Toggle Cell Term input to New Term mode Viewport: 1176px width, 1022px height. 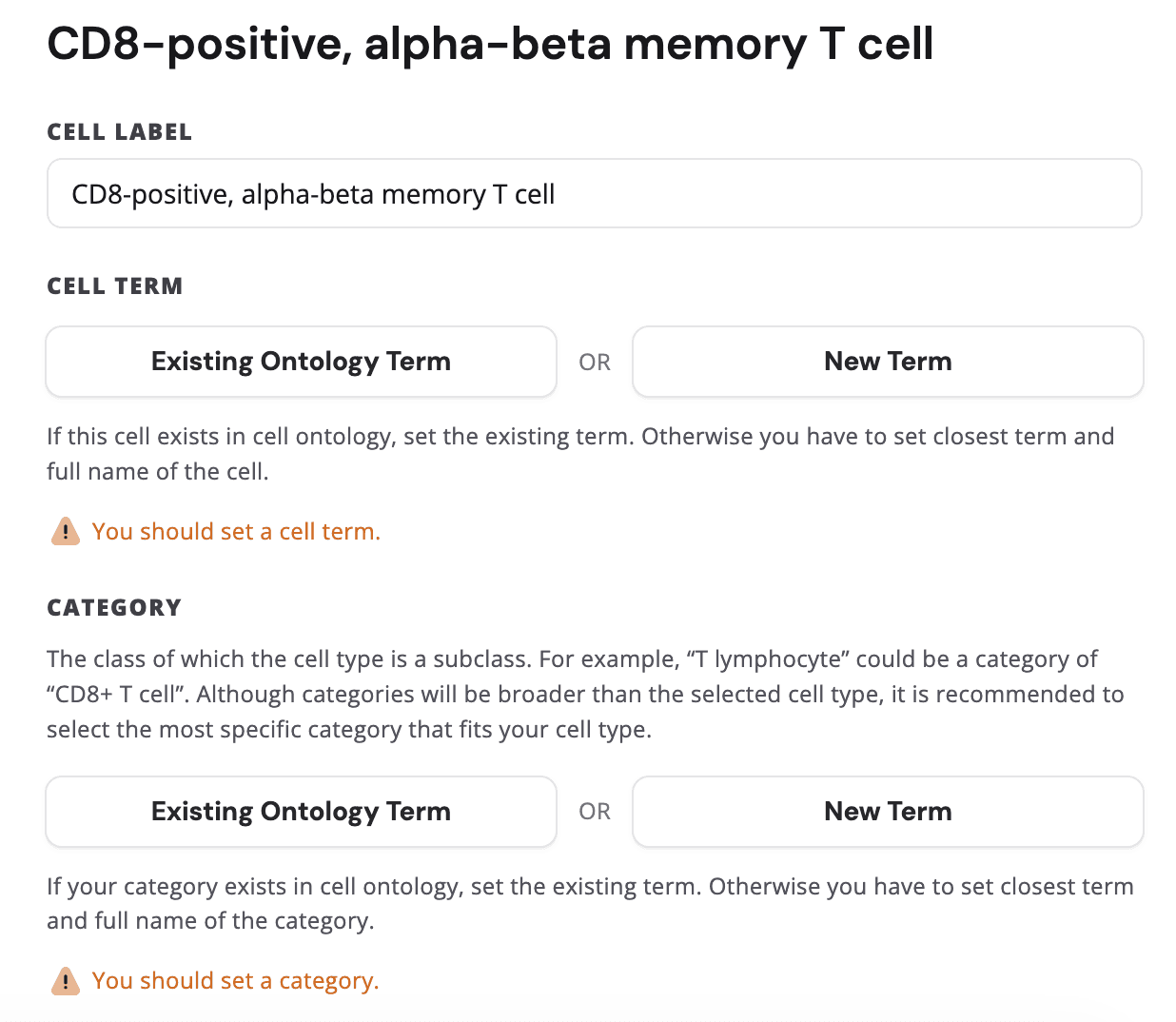(887, 362)
